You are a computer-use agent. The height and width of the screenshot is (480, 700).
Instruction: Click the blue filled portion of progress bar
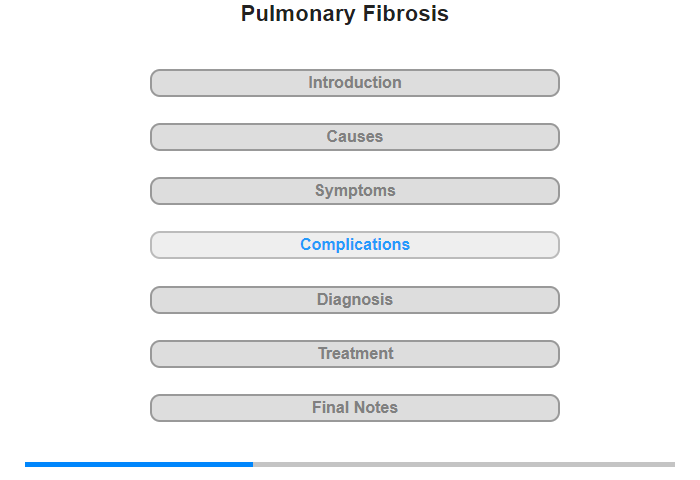pyautogui.click(x=139, y=464)
